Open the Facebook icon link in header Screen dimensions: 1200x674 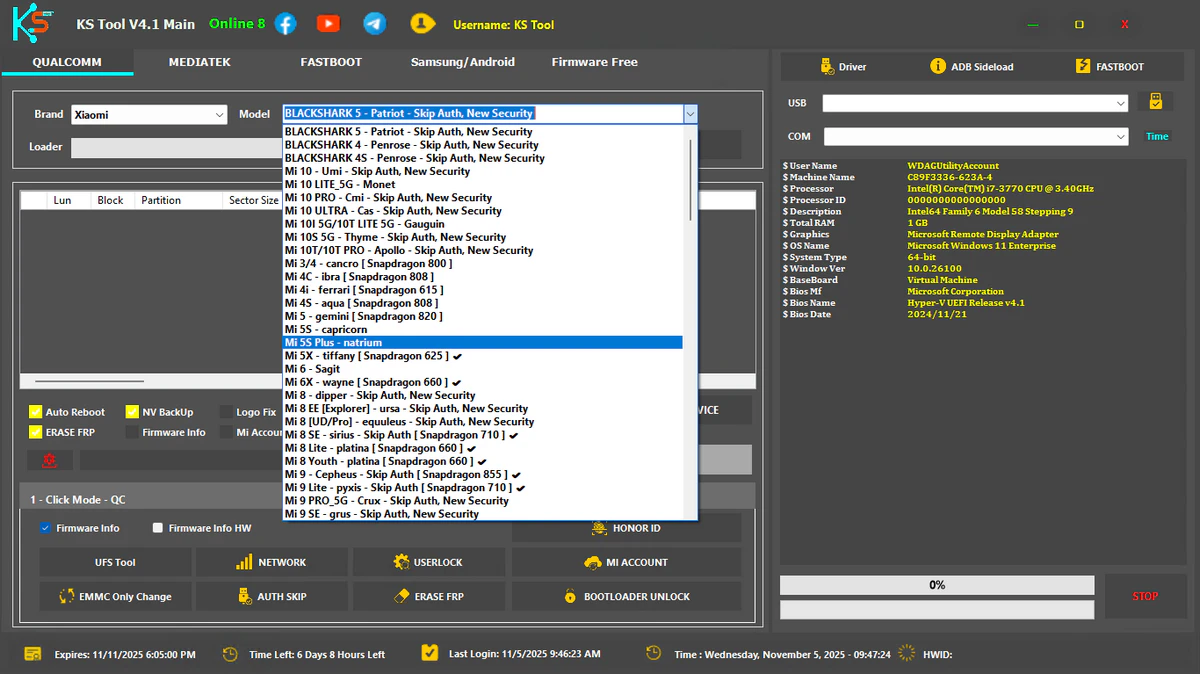click(286, 24)
